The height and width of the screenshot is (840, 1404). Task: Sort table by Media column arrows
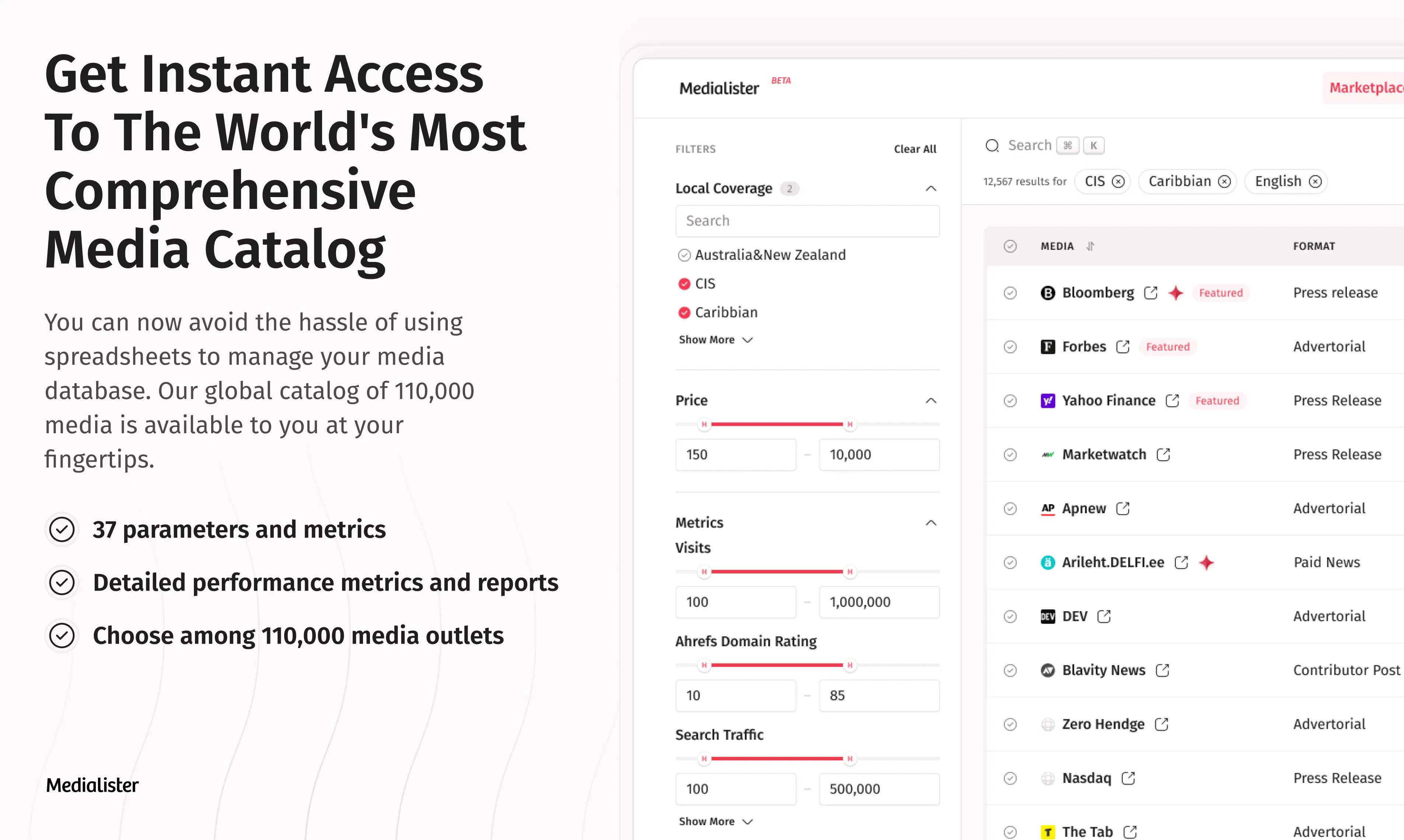pos(1090,246)
